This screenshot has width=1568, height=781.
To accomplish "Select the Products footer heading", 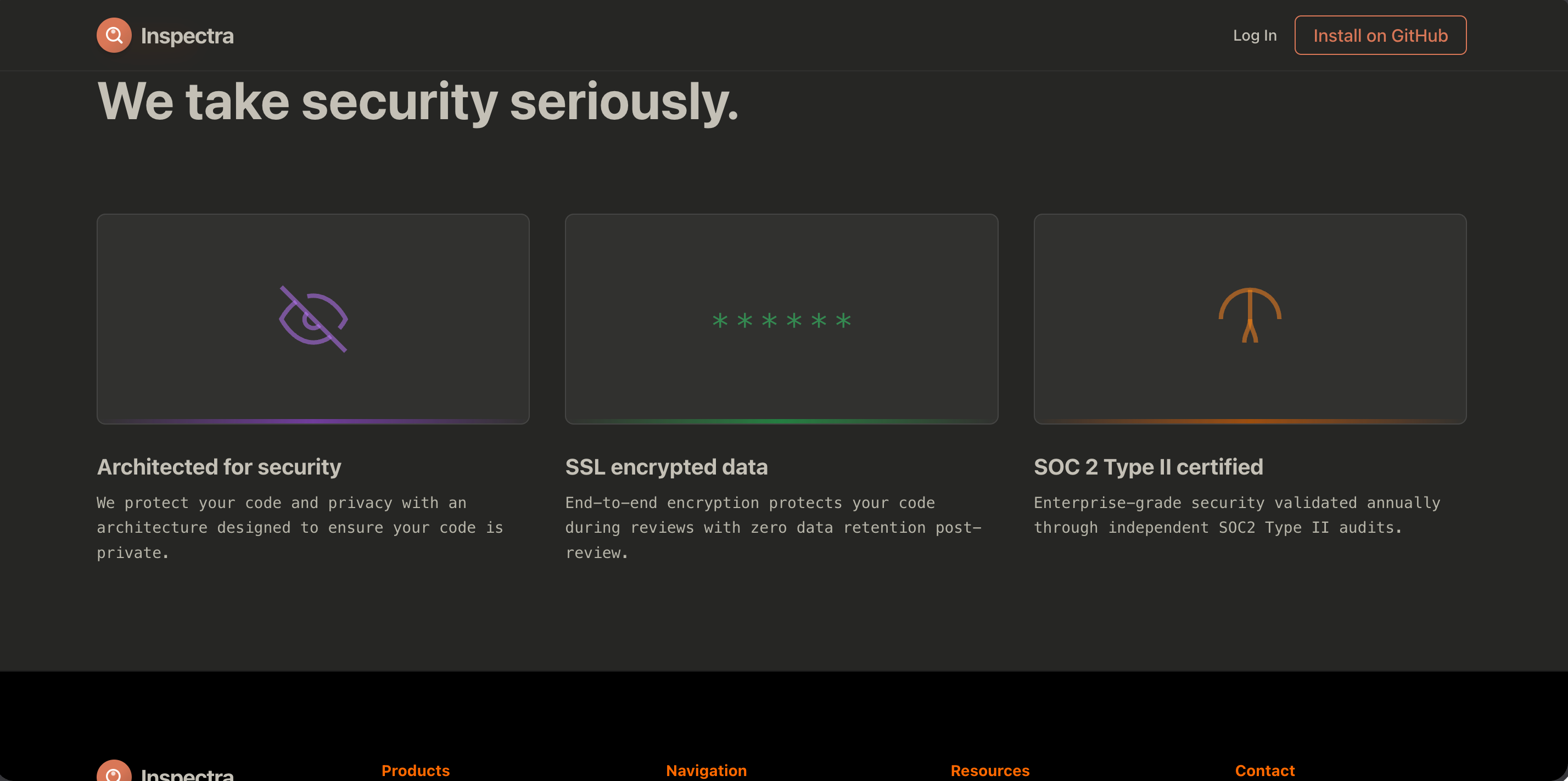I will tap(415, 771).
